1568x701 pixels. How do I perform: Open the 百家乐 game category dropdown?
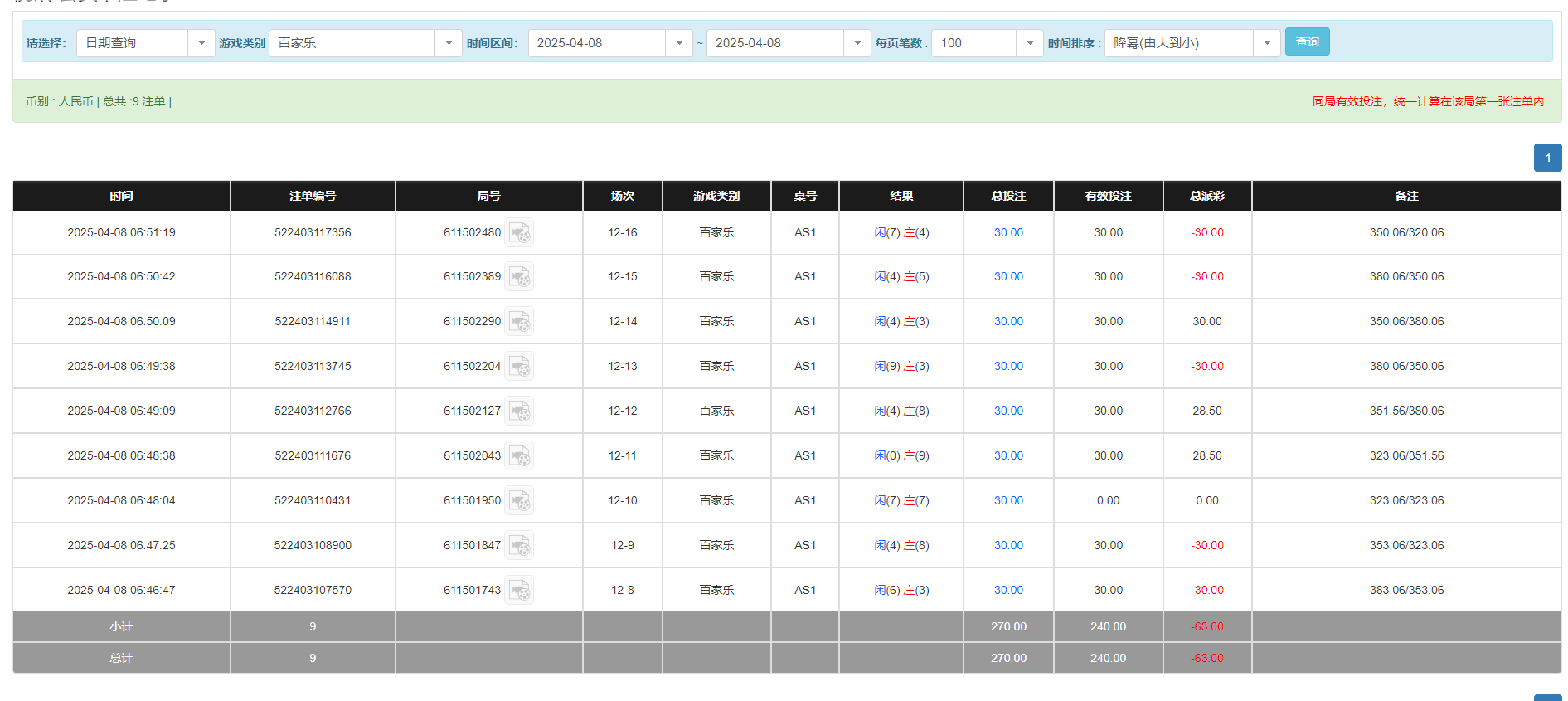coord(448,43)
